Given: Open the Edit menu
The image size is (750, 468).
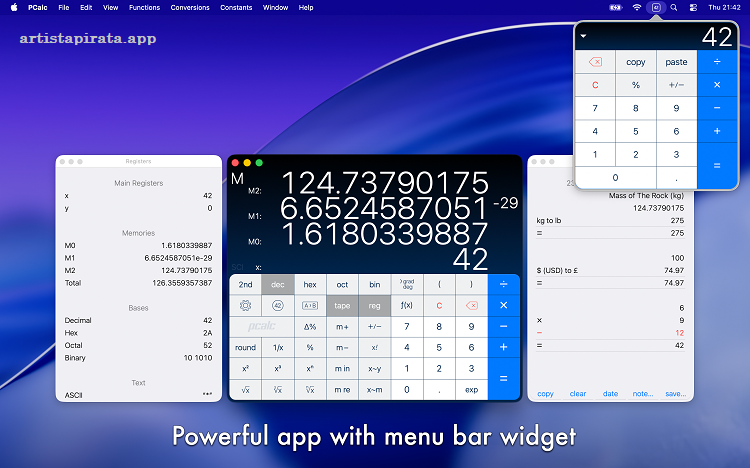Looking at the screenshot, I should tap(86, 7).
